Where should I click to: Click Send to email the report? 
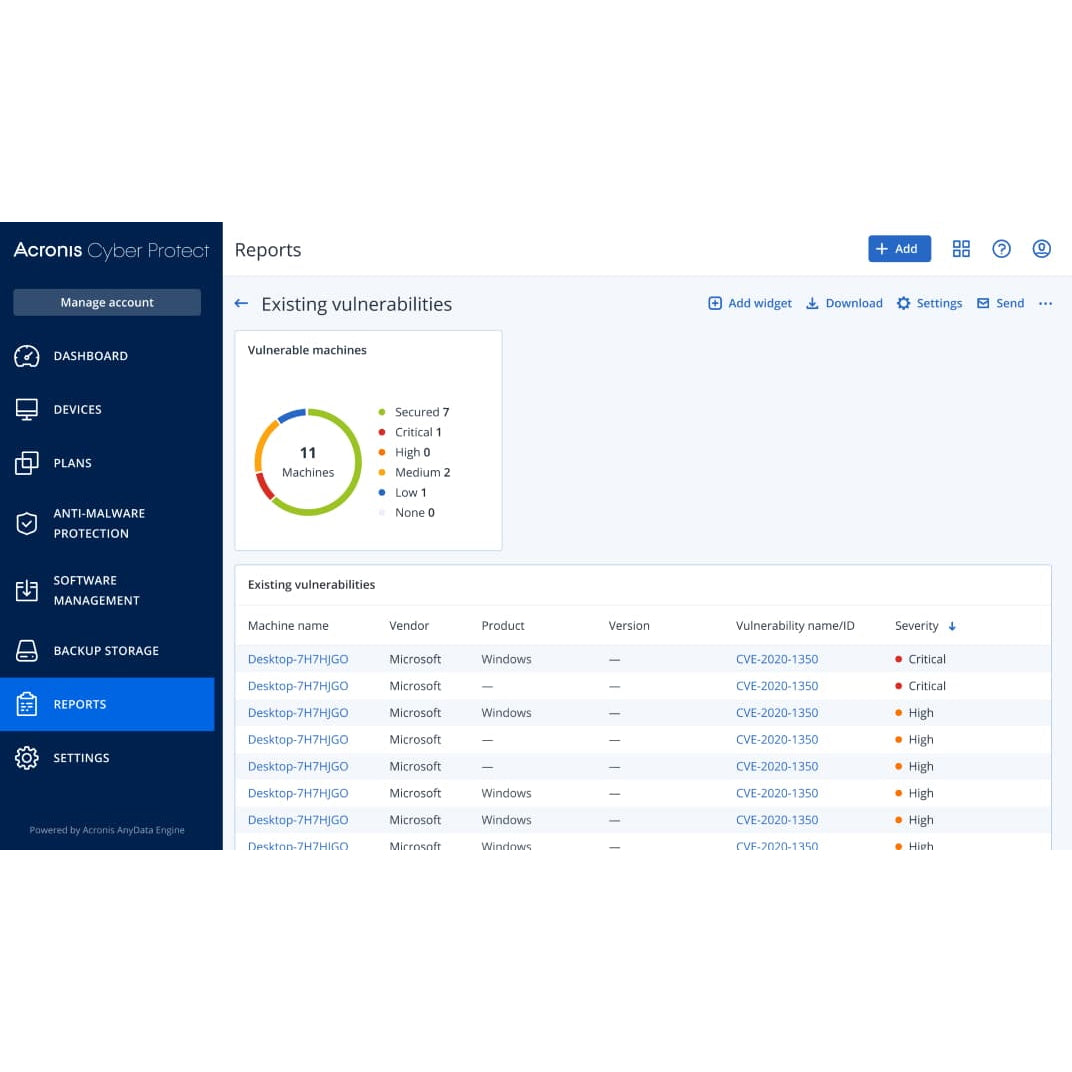(1009, 303)
